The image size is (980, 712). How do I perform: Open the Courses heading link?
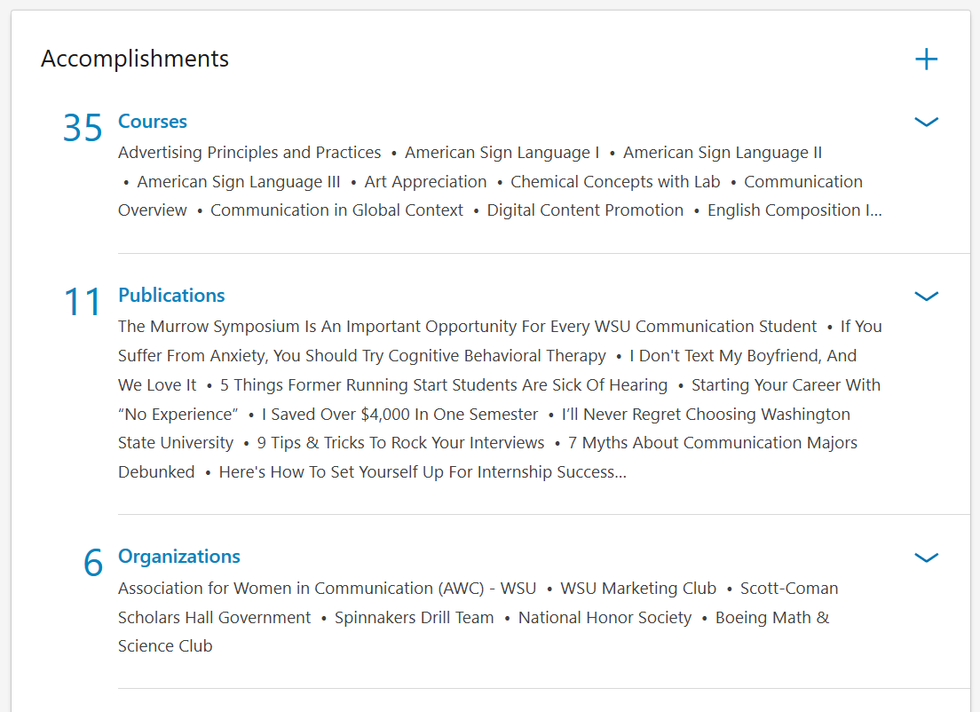tap(152, 121)
